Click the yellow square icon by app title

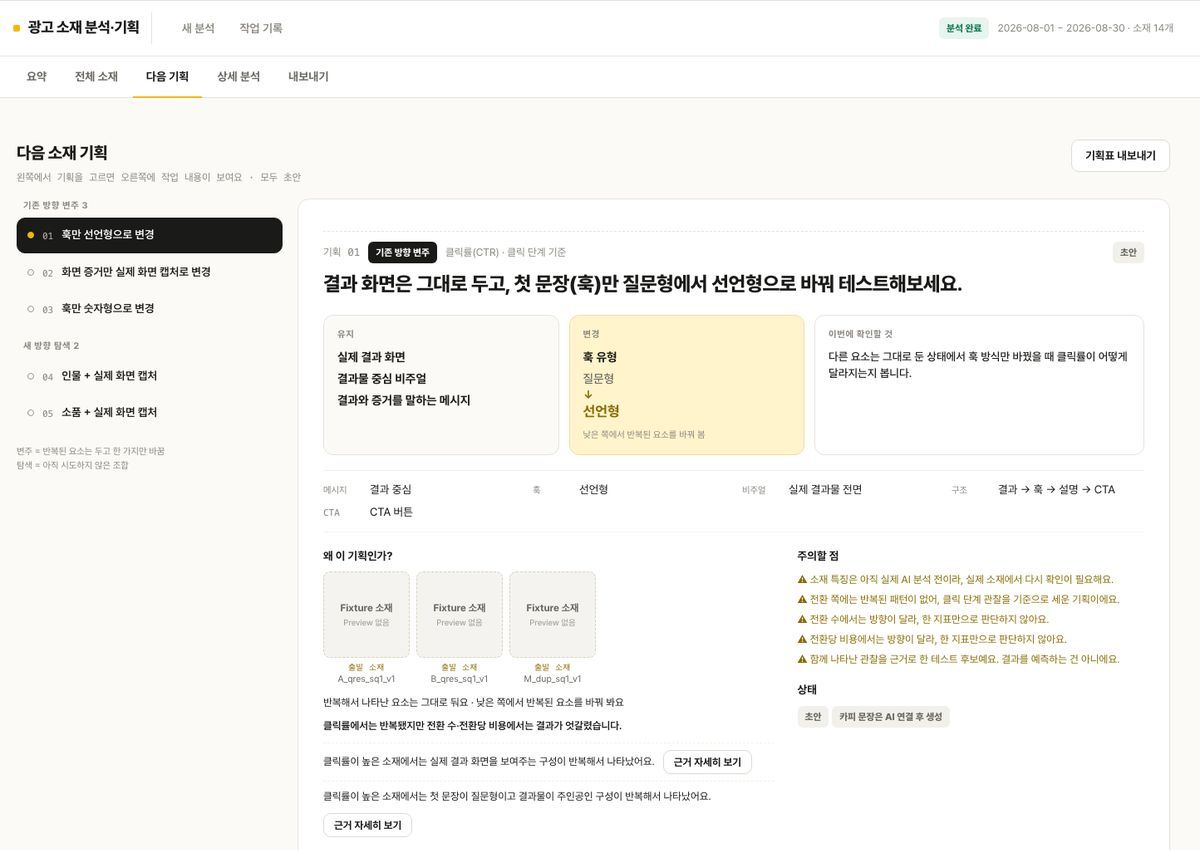16,28
